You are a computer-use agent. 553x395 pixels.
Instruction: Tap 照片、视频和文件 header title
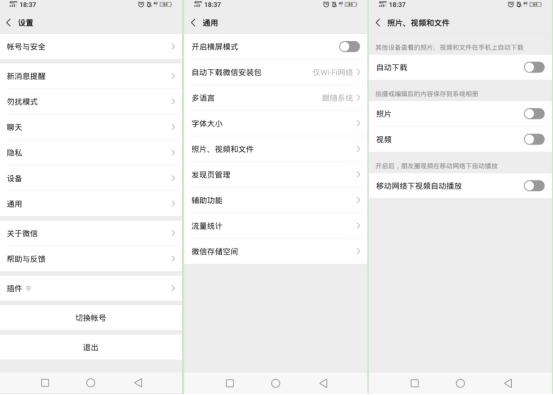click(418, 23)
